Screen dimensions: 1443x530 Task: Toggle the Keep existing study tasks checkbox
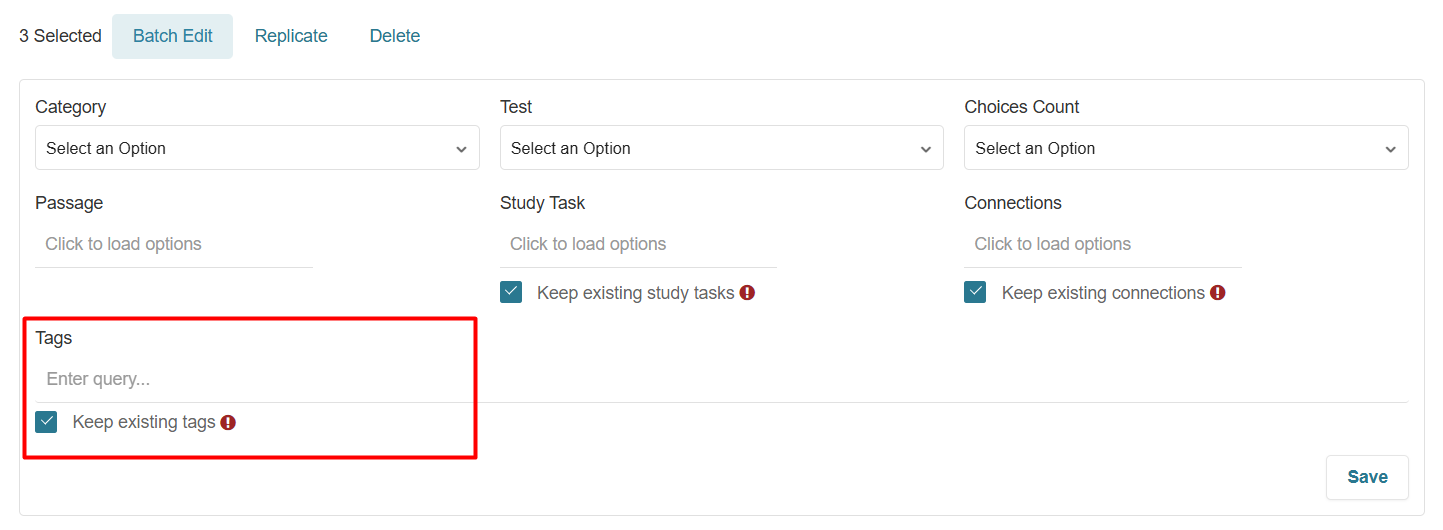click(511, 292)
